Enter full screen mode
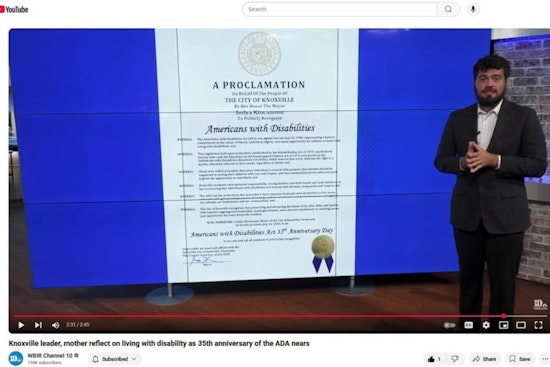Screen dimensions: 550x367 [x=538, y=325]
